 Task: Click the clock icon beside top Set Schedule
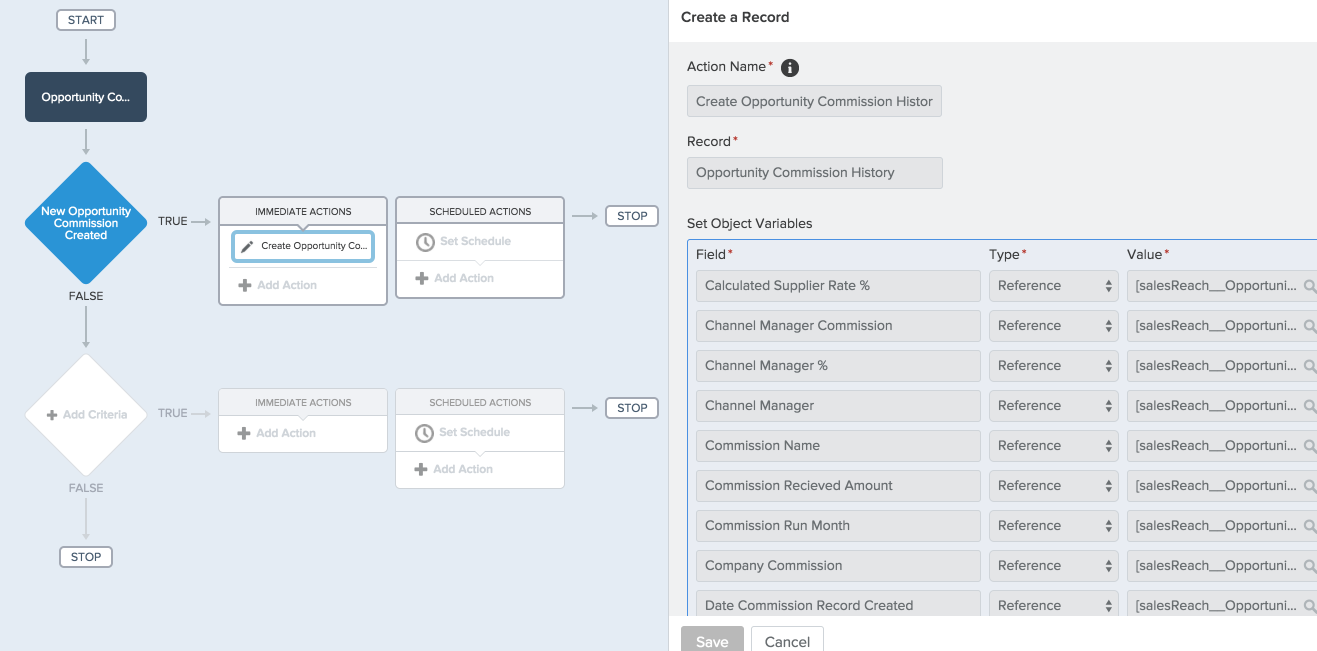[425, 242]
